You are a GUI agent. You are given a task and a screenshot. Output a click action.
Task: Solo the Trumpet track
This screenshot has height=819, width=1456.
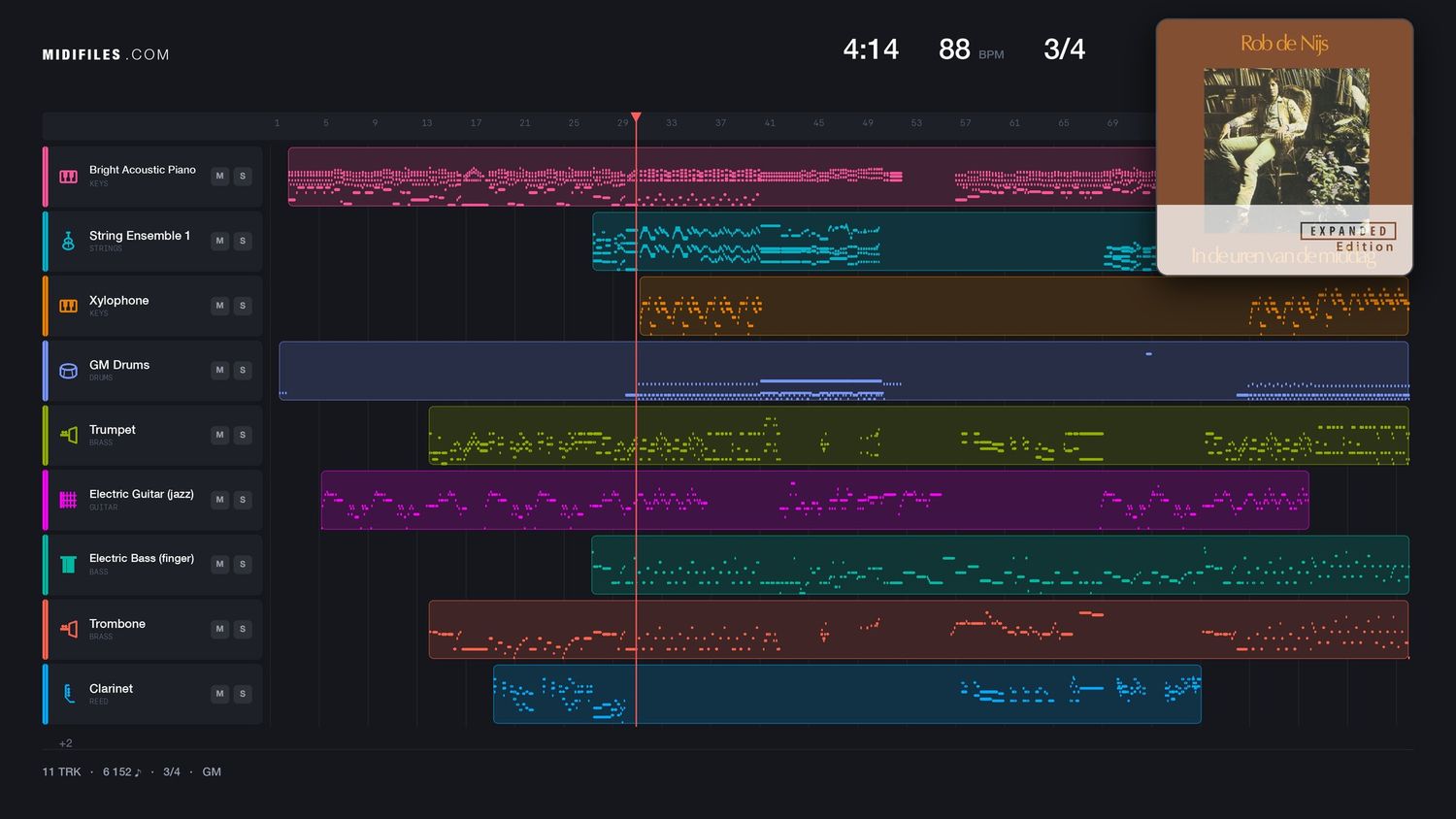click(x=243, y=435)
